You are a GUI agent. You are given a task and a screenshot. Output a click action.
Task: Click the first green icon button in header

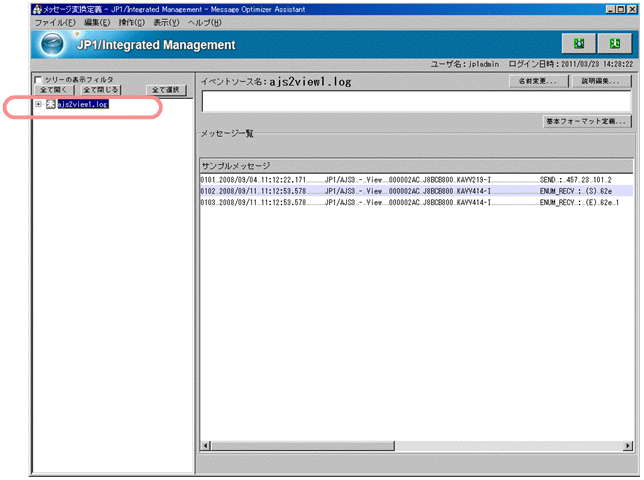(578, 44)
